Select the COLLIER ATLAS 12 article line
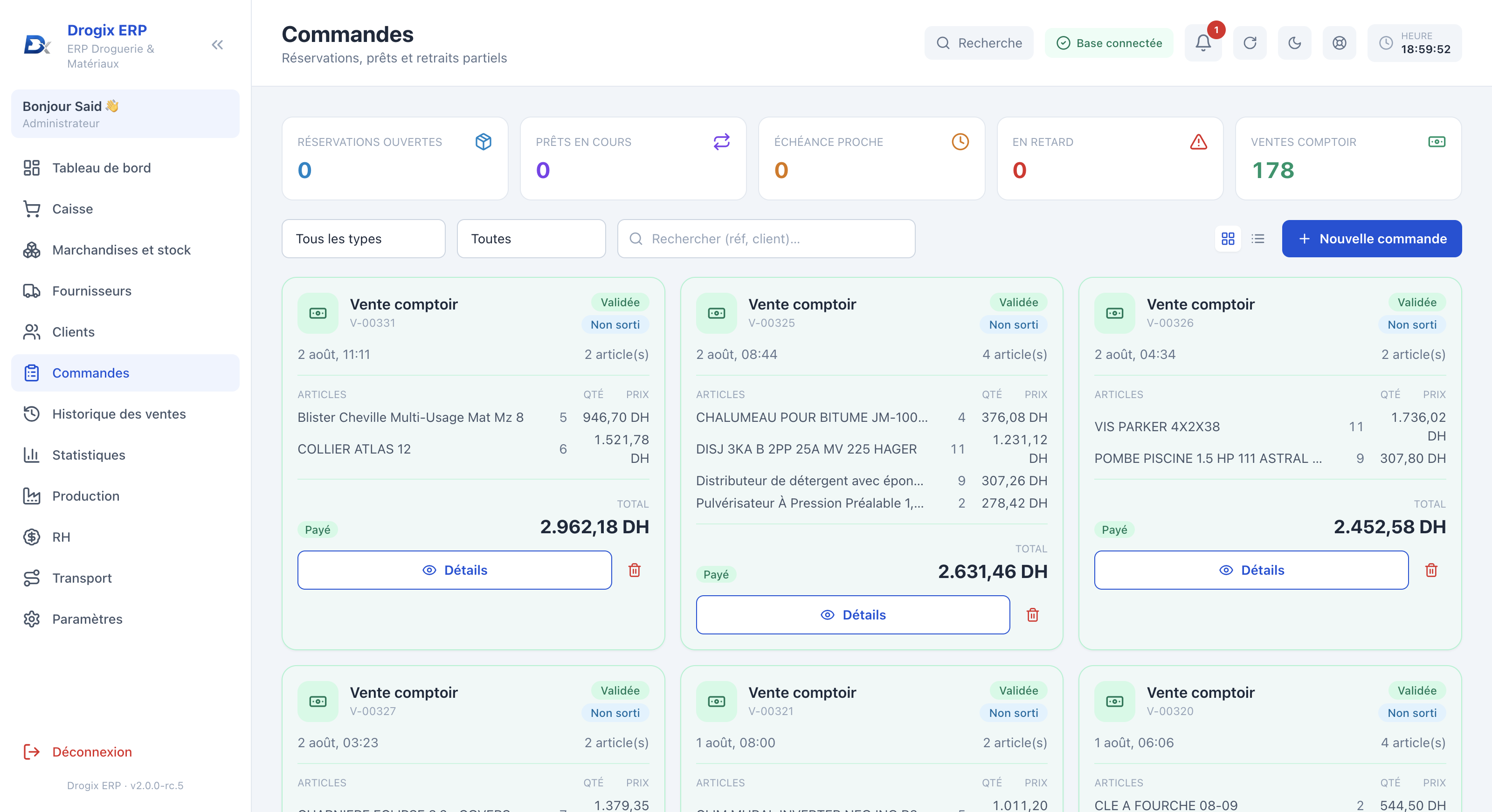 [x=473, y=449]
